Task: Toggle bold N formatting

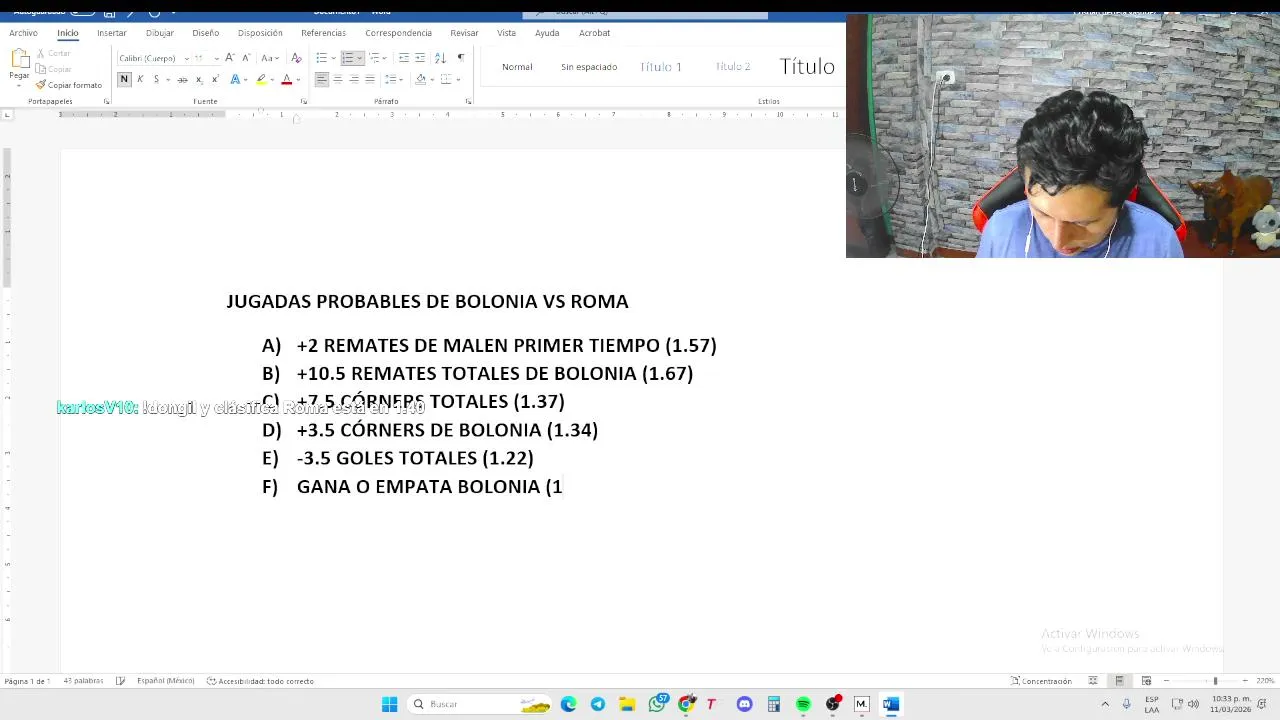Action: click(124, 79)
